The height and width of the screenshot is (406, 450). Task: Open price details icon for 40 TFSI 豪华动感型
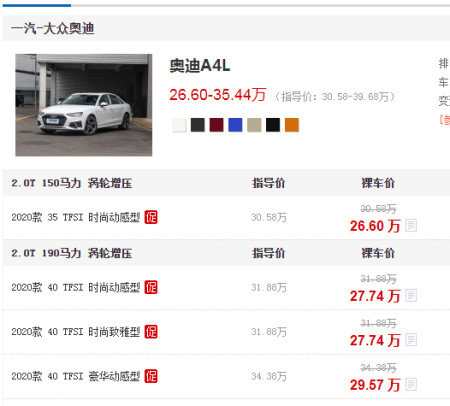click(x=411, y=384)
